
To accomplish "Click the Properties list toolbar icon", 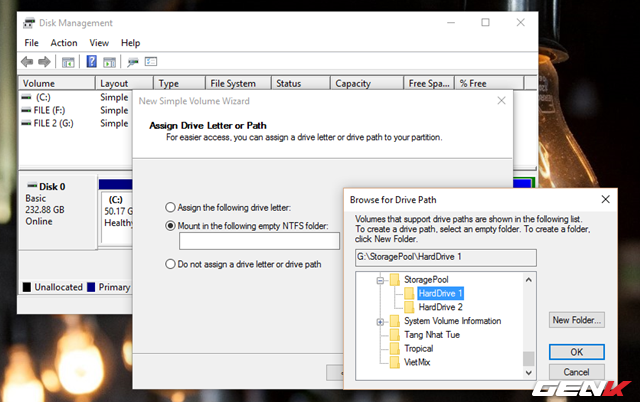I will [x=152, y=62].
